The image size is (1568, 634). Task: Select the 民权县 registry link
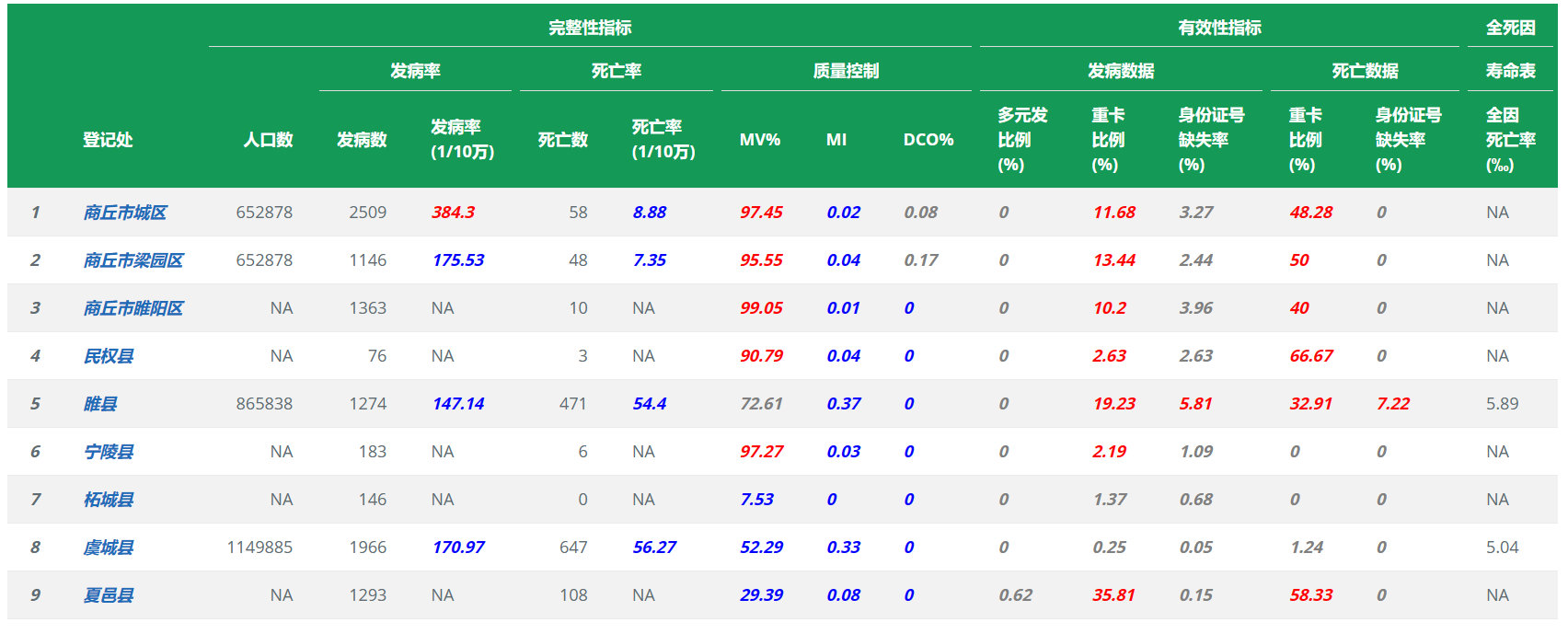[x=109, y=356]
